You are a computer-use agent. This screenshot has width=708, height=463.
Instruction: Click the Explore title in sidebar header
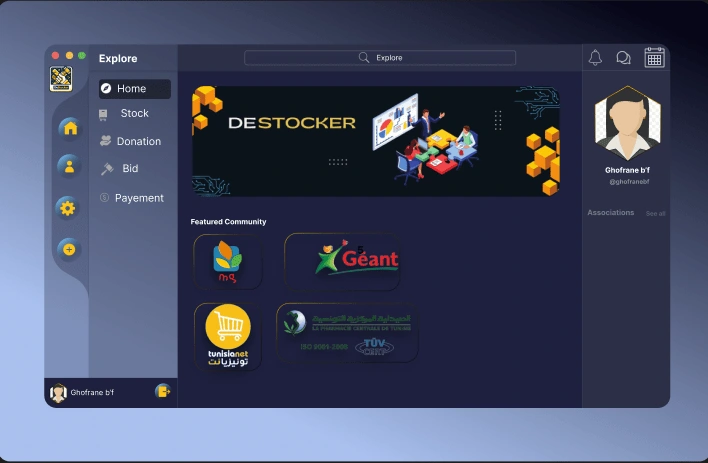click(x=118, y=59)
